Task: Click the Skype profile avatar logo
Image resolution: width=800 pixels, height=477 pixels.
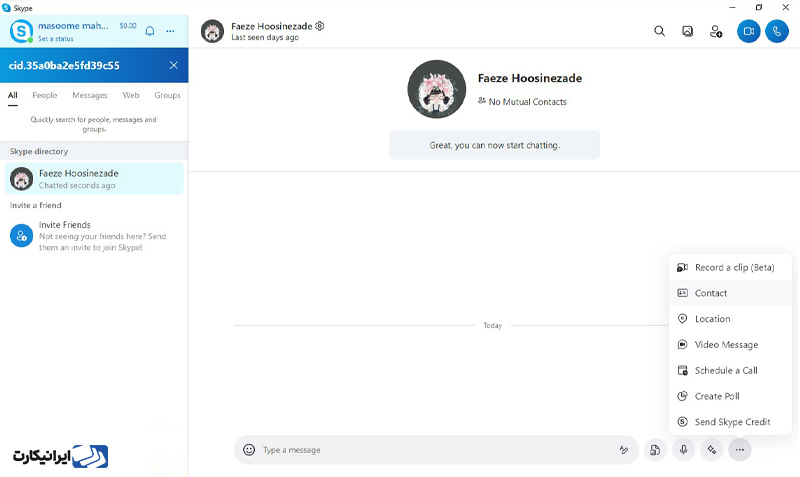Action: click(x=21, y=31)
